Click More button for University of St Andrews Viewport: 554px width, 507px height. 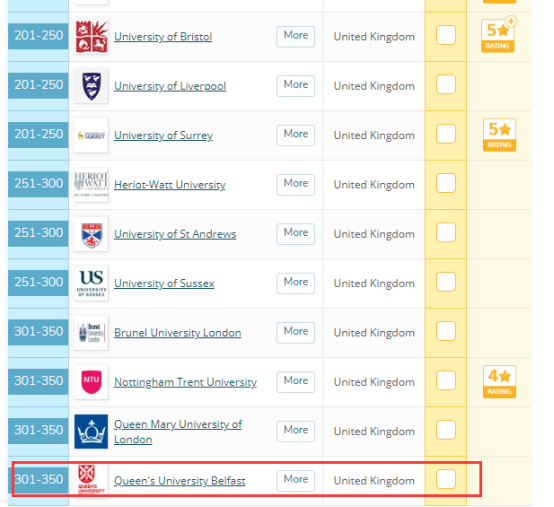[296, 234]
